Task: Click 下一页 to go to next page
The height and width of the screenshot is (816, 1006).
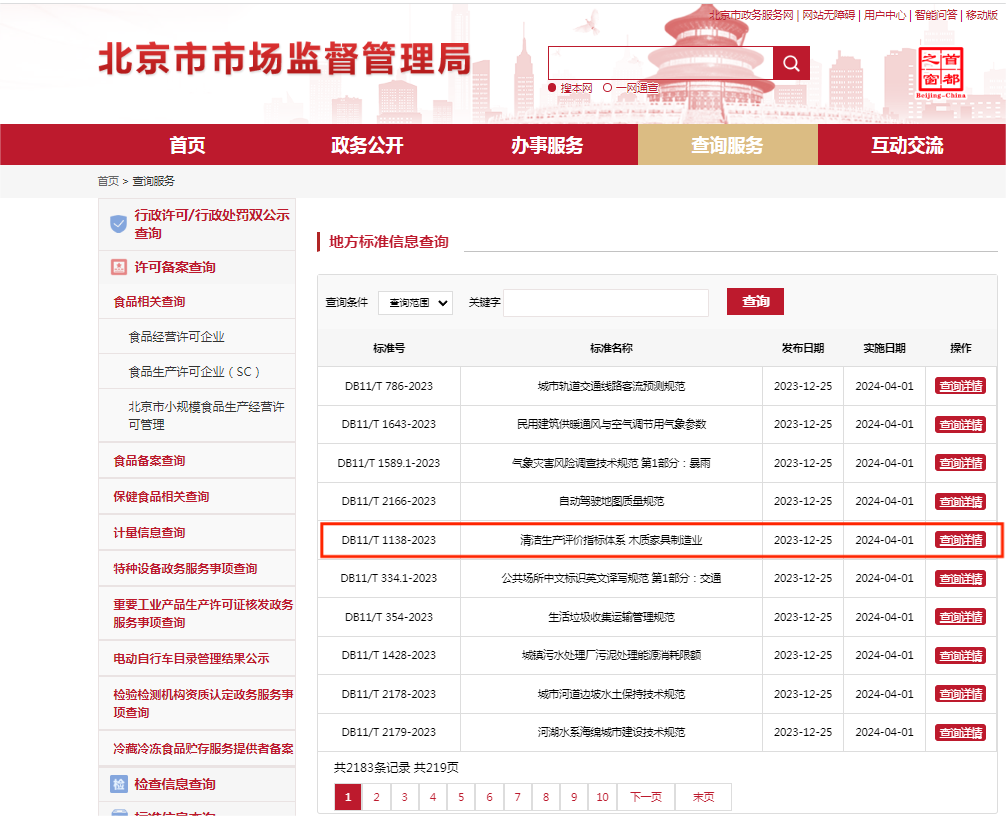Action: [x=646, y=797]
